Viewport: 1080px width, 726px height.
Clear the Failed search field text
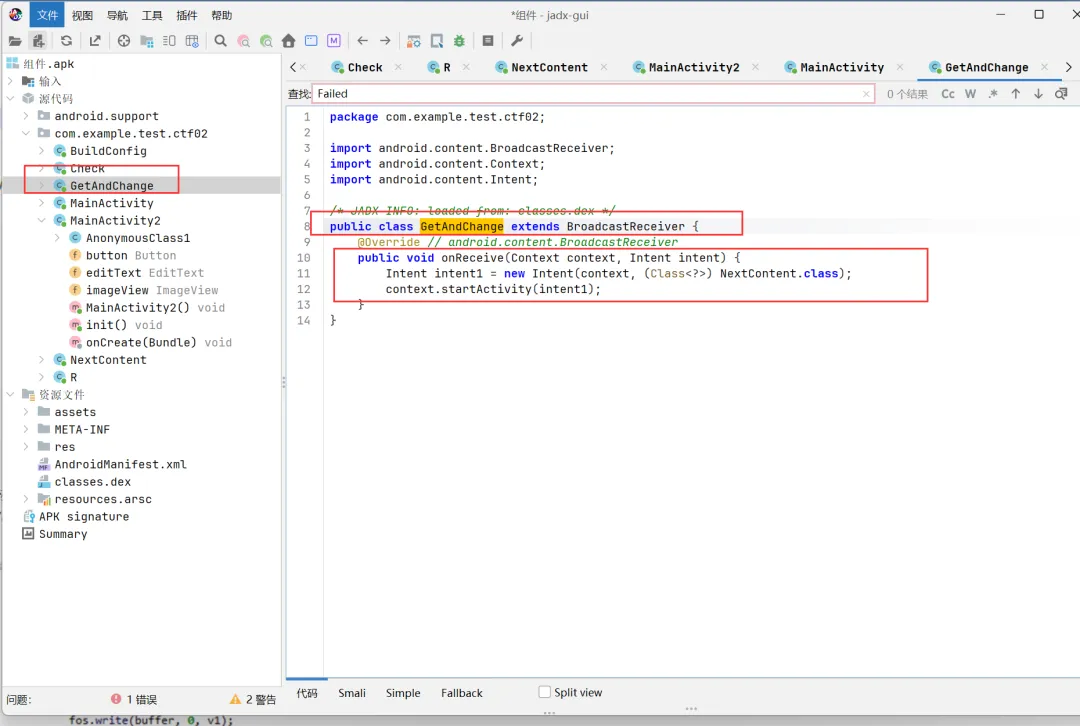pos(866,94)
